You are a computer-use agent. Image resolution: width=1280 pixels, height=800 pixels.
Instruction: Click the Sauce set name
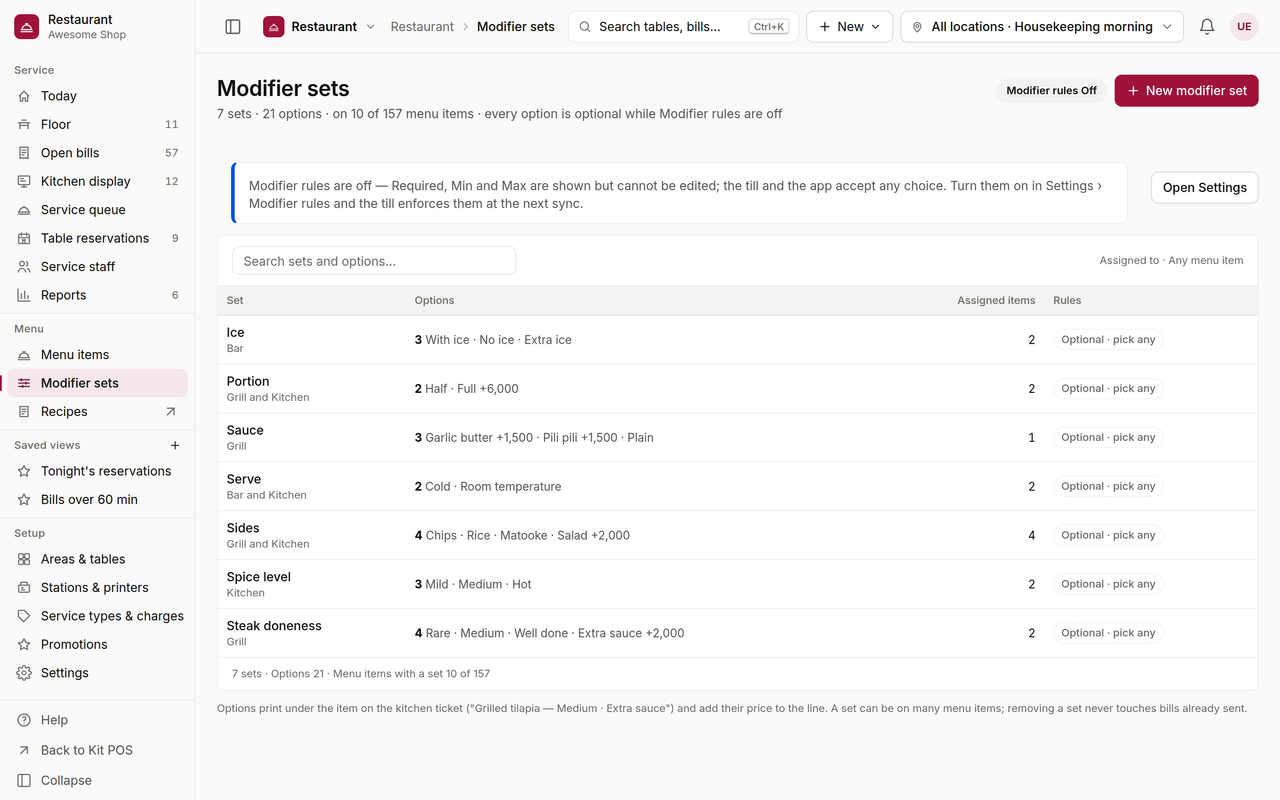click(x=245, y=430)
